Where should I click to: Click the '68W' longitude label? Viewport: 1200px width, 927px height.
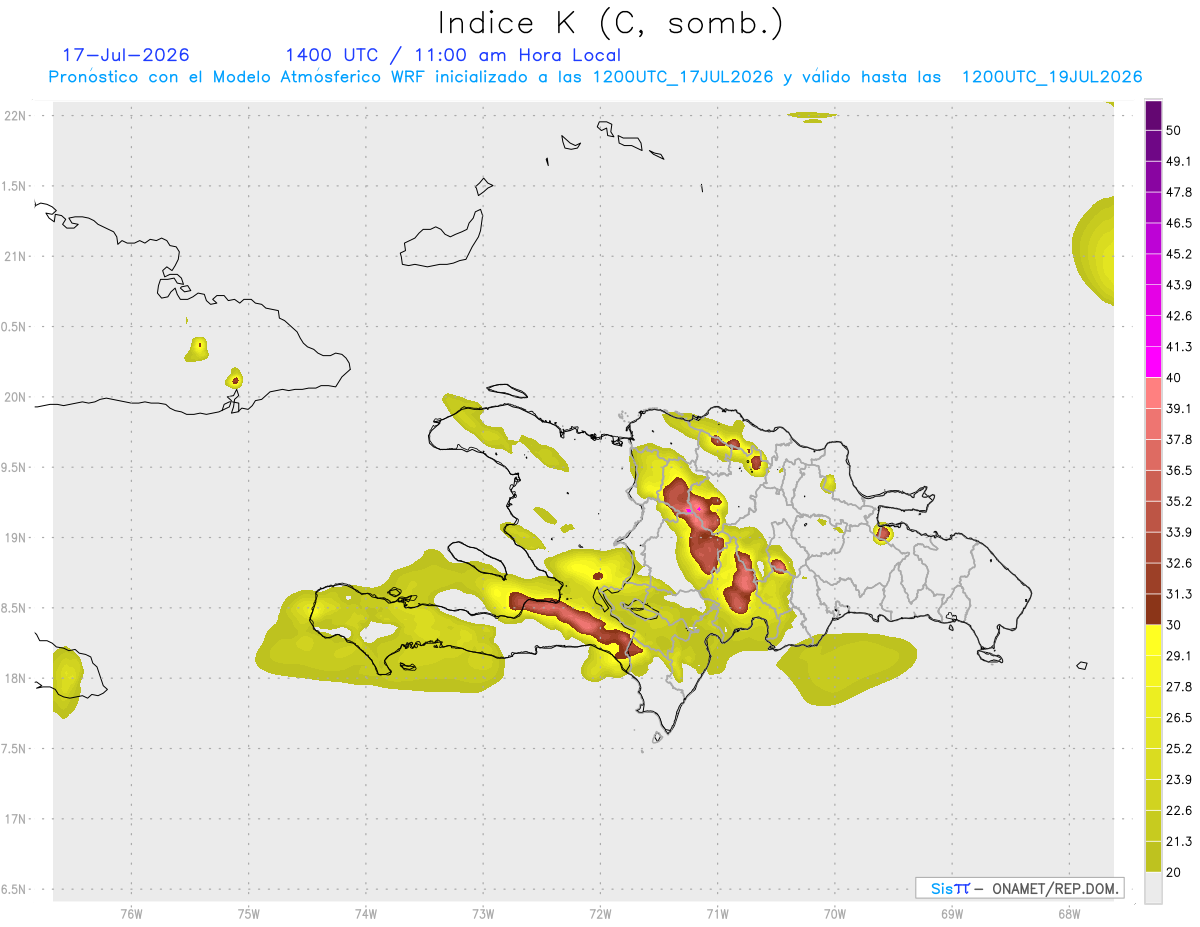coord(1069,913)
